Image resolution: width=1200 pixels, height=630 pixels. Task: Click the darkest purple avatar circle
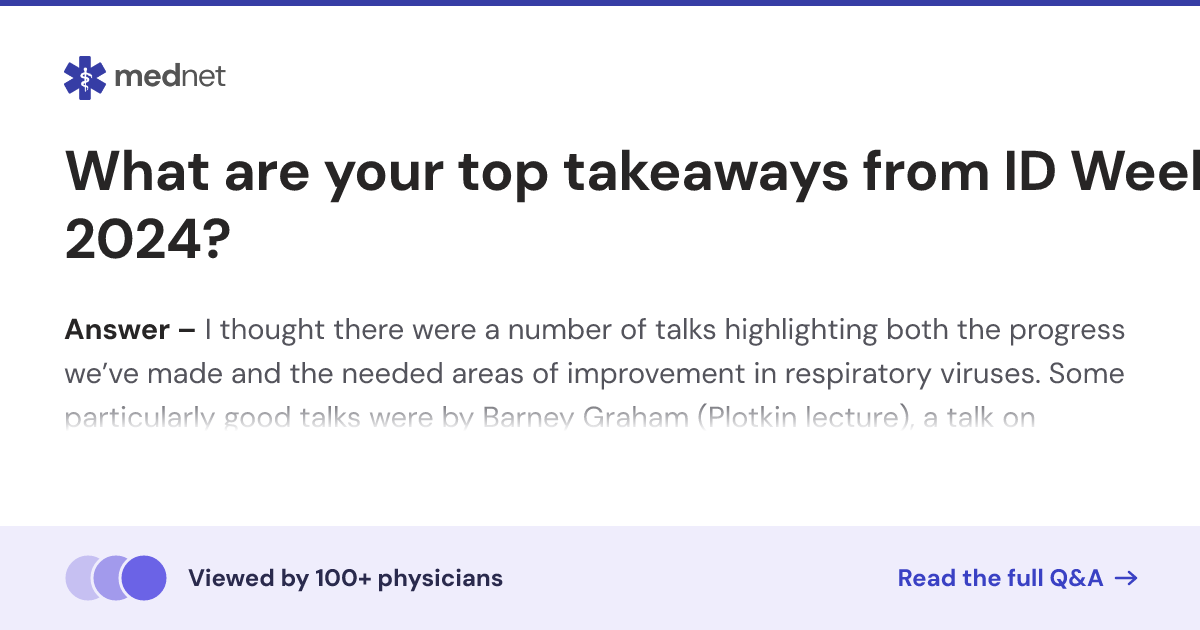pos(143,578)
